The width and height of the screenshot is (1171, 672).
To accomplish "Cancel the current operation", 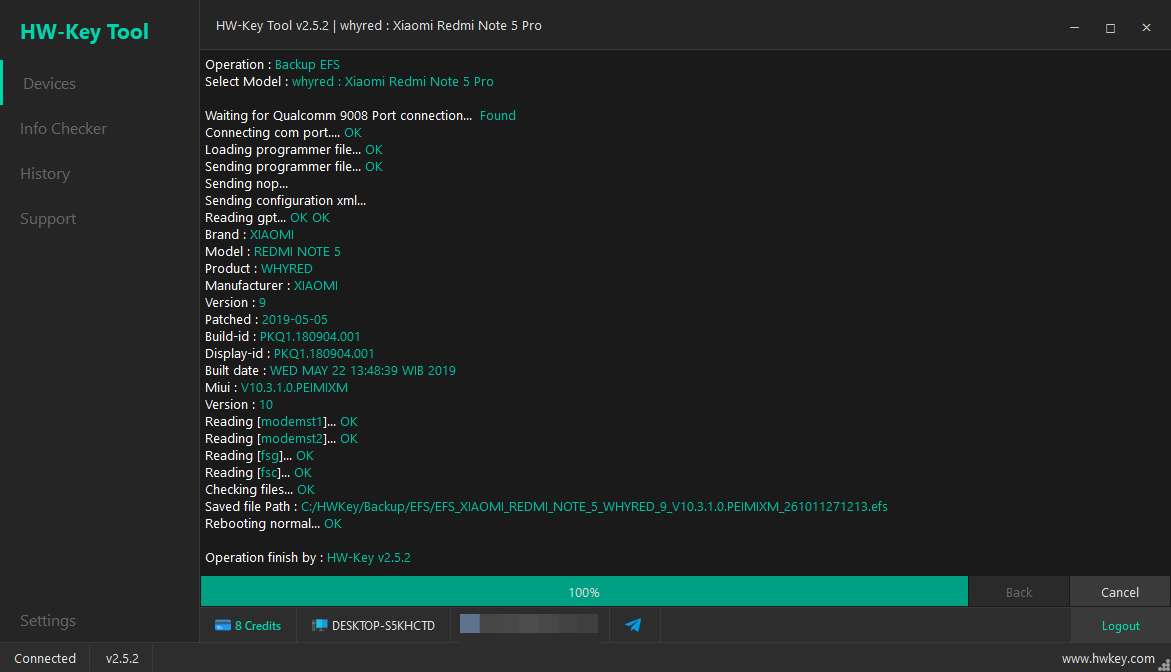I will [1119, 592].
